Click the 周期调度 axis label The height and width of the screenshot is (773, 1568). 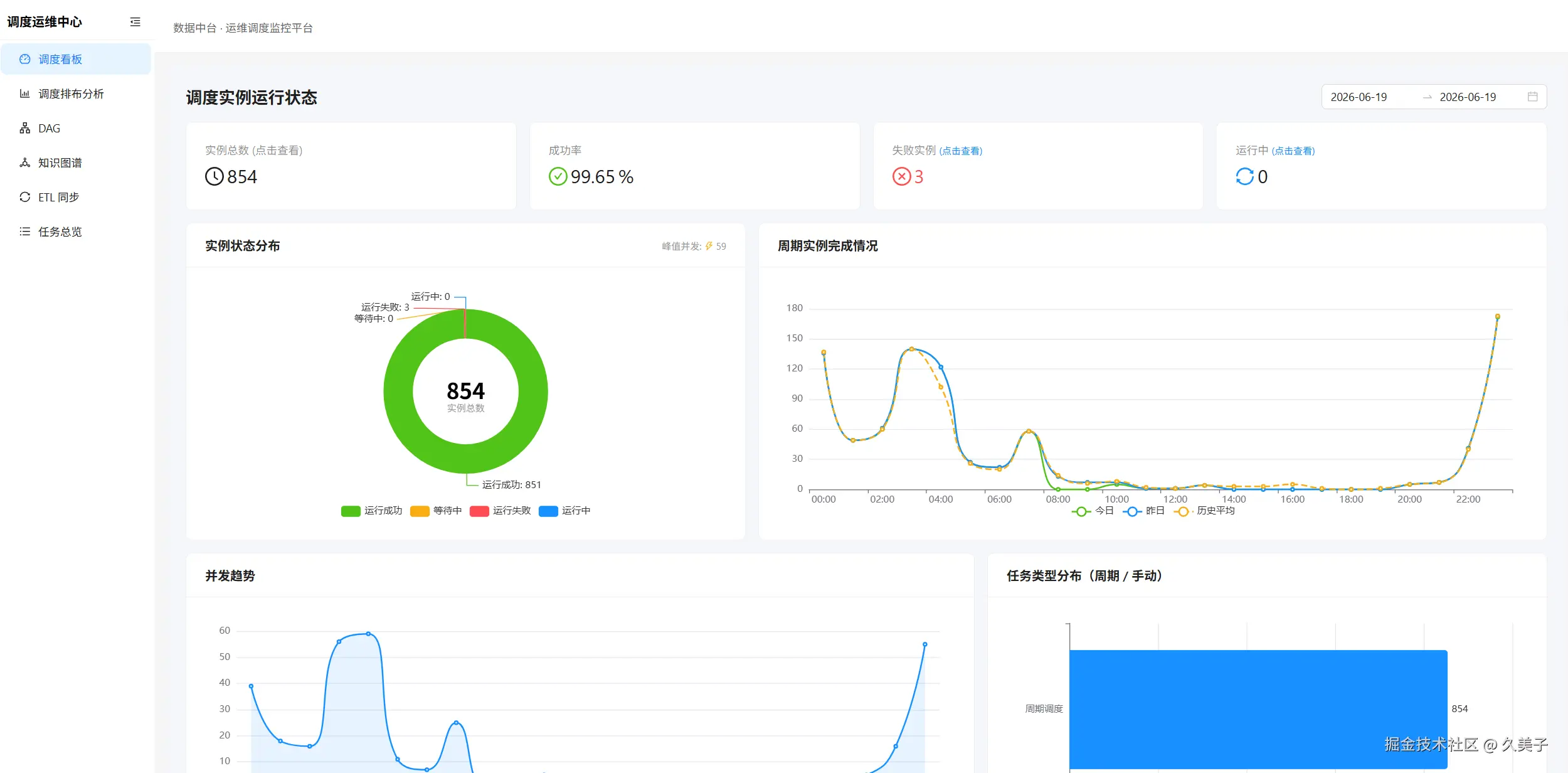tap(1044, 709)
